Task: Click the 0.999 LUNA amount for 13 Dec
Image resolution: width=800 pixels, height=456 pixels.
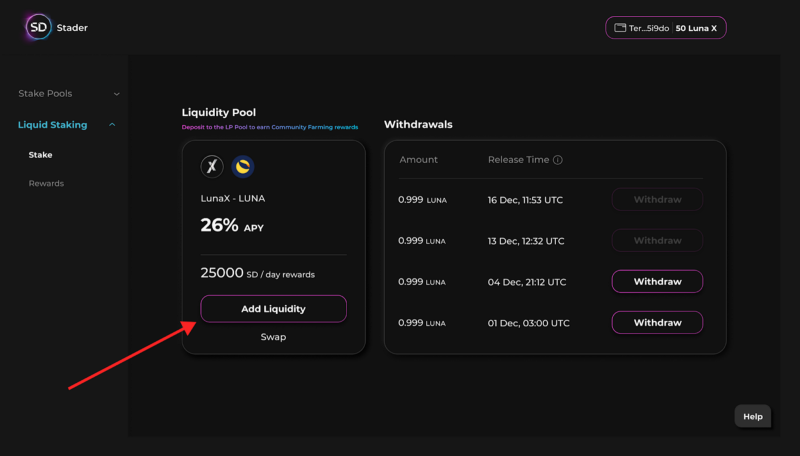Action: (422, 241)
